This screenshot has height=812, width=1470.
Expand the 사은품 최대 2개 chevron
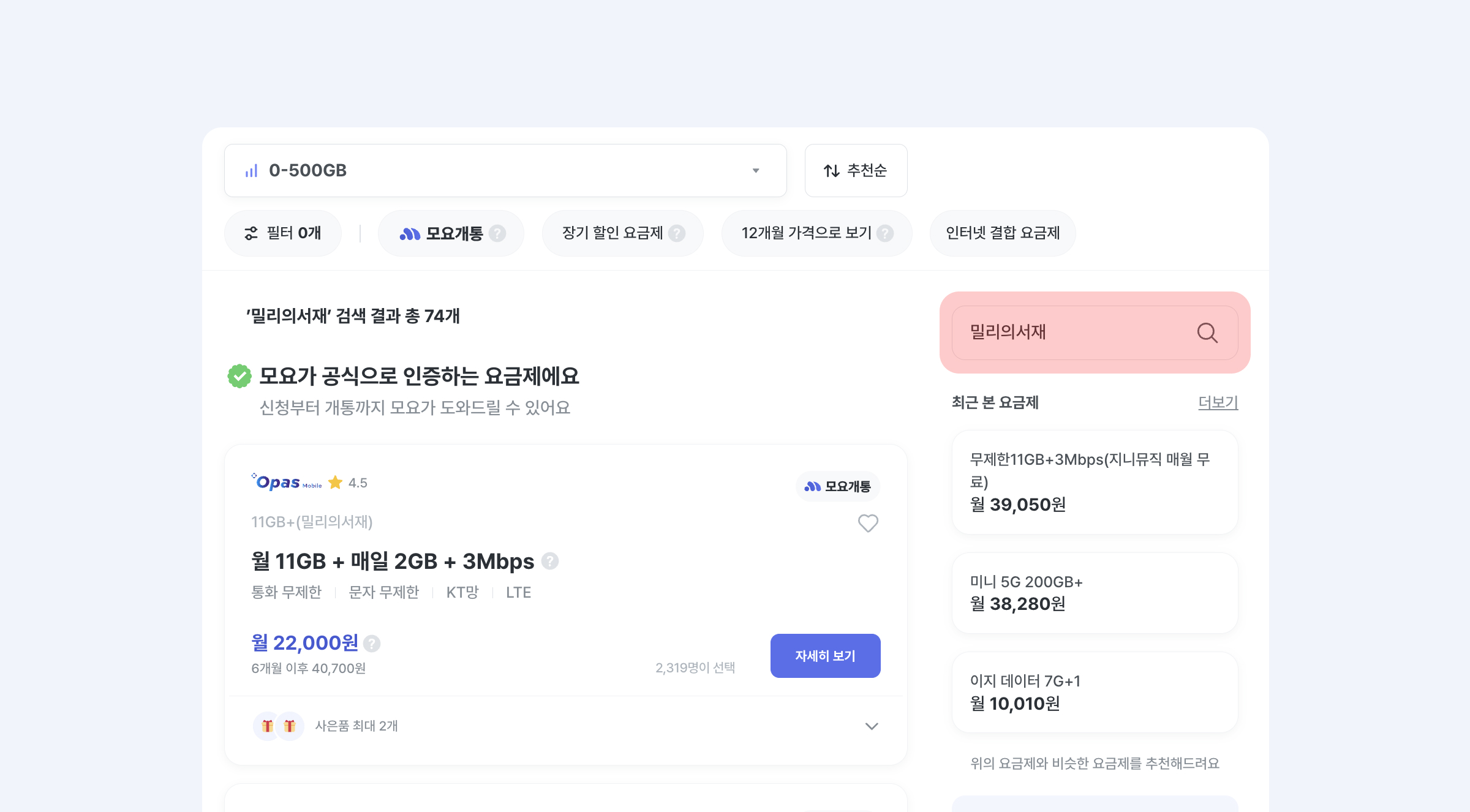871,726
